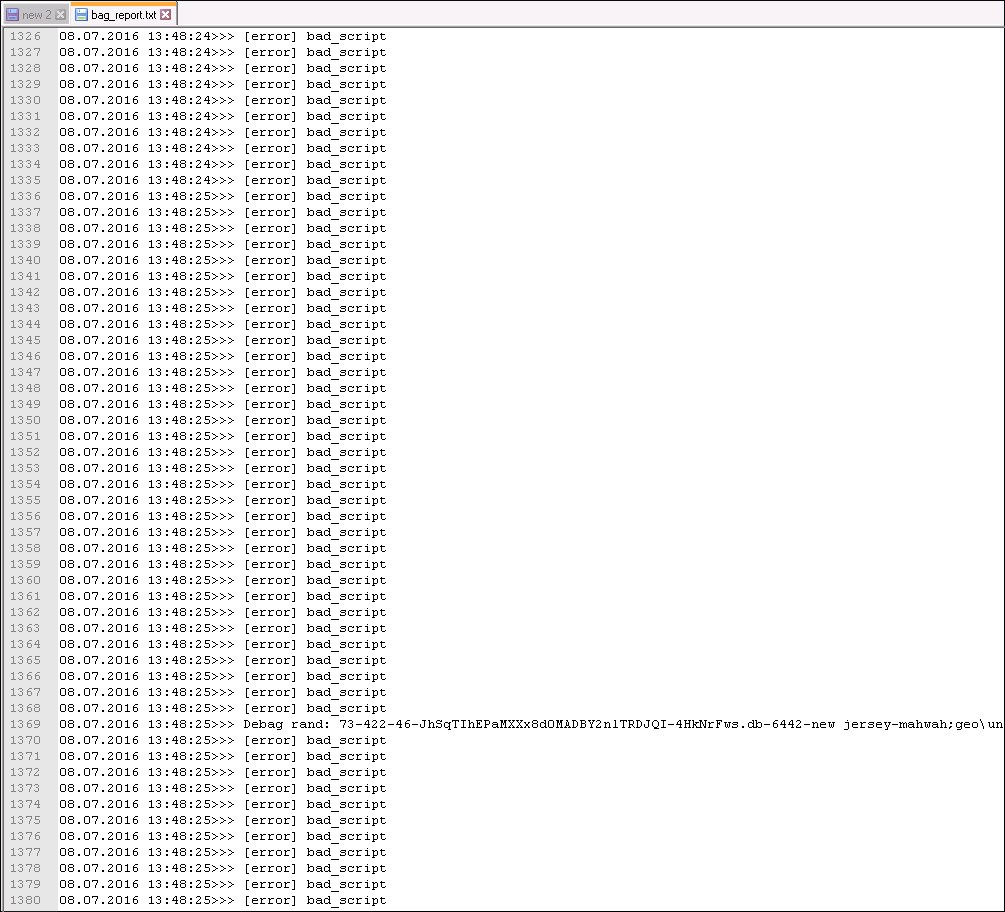Switch to the 'new 2' tab

[35, 14]
